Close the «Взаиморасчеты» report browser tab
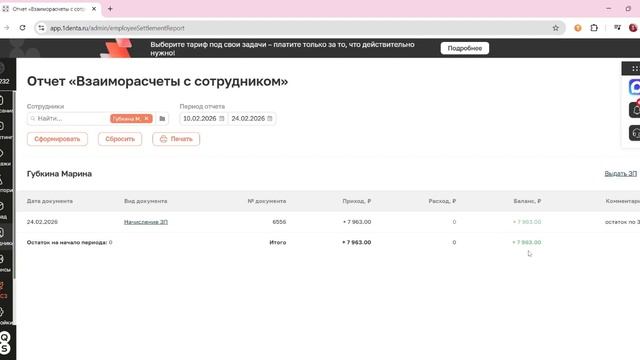 (x=94, y=9)
